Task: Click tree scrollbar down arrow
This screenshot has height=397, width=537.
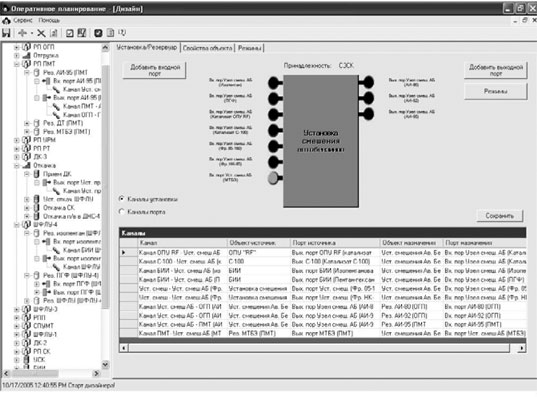Action: (105, 365)
